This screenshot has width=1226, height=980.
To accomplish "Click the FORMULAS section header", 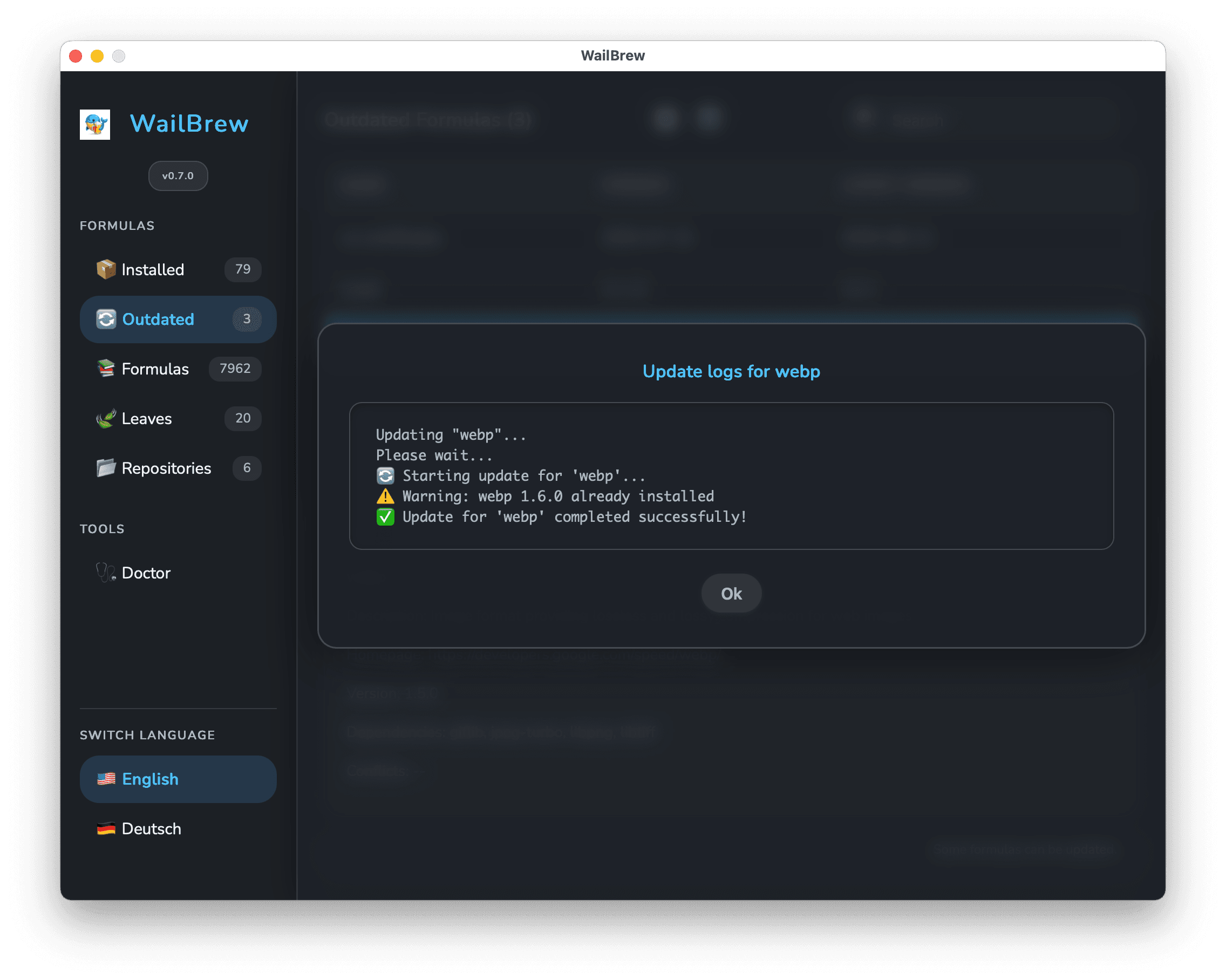I will point(117,226).
